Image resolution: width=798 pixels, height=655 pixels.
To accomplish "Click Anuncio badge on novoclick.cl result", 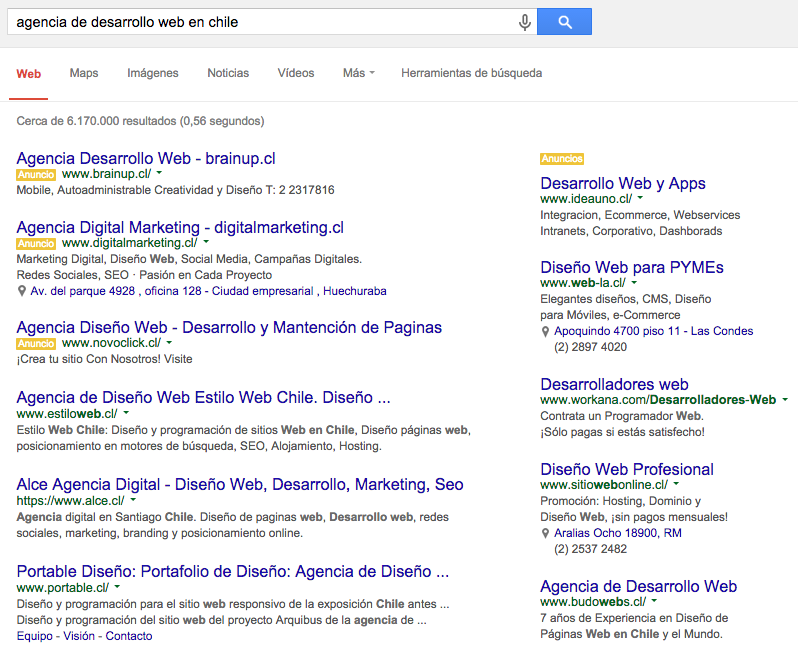I will (36, 344).
